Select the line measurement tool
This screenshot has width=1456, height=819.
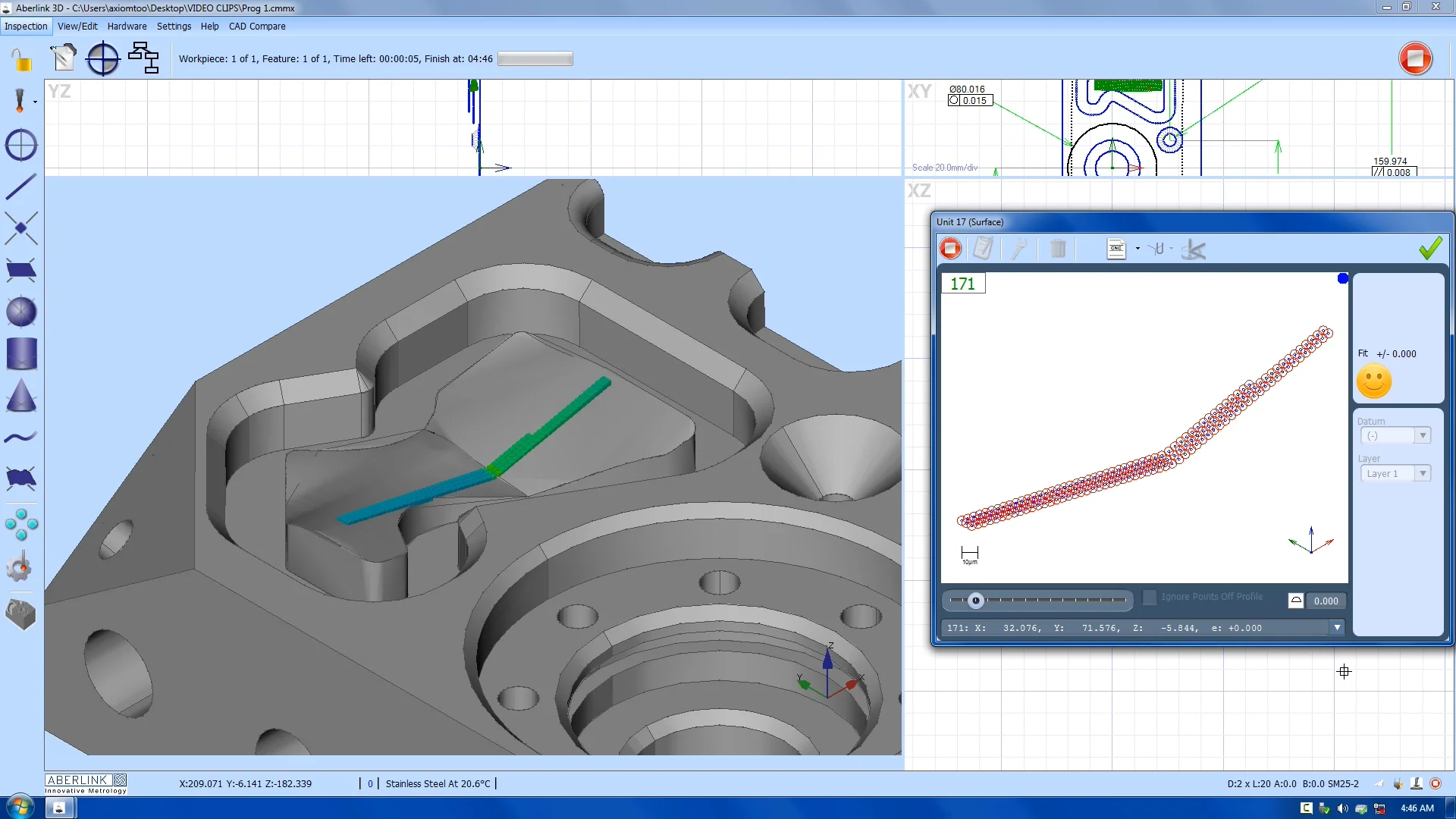click(21, 187)
